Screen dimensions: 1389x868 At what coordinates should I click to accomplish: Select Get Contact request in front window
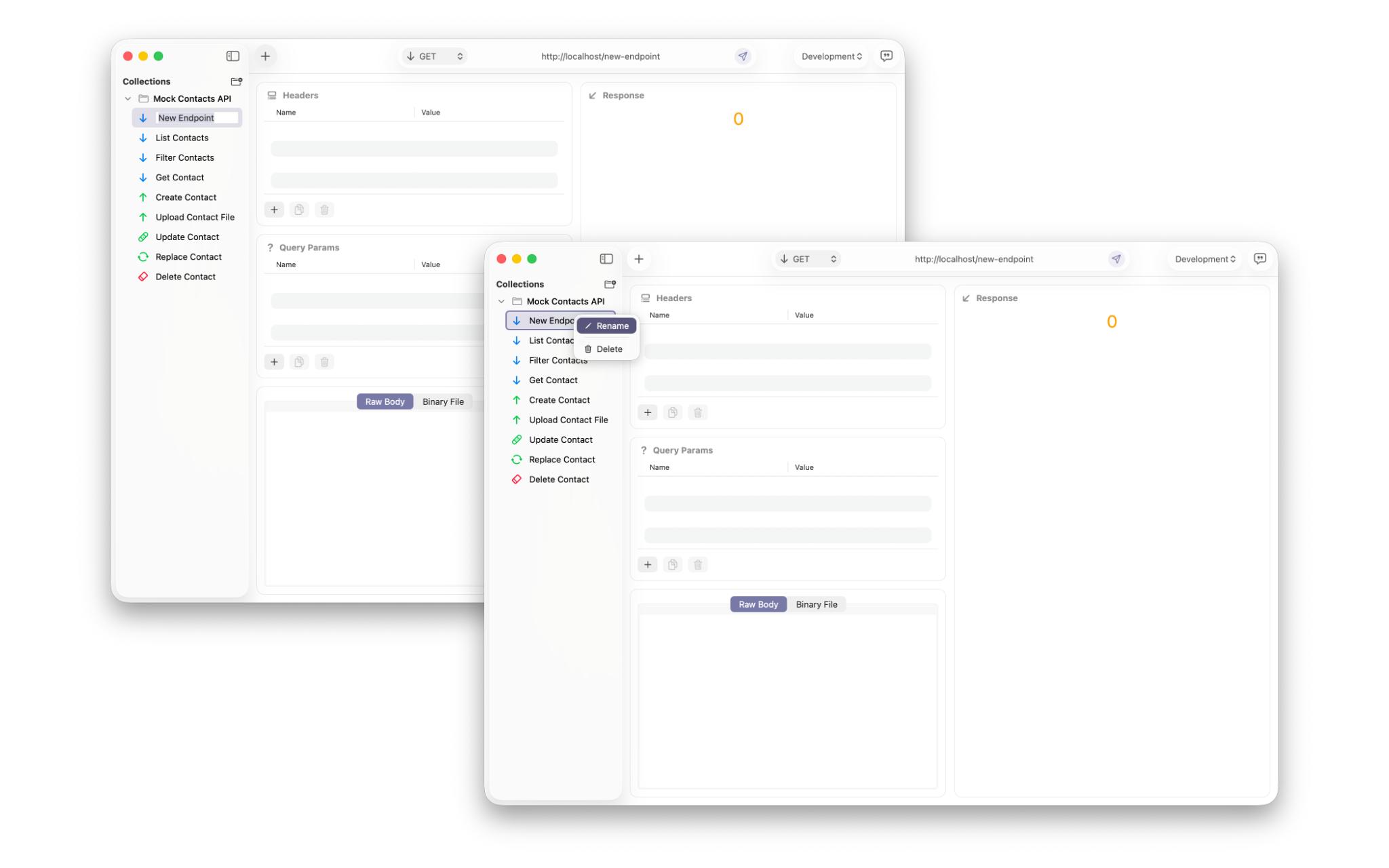[561, 380]
